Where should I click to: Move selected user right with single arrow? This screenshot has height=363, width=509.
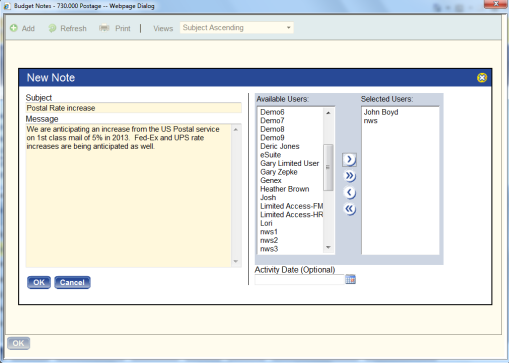(349, 160)
